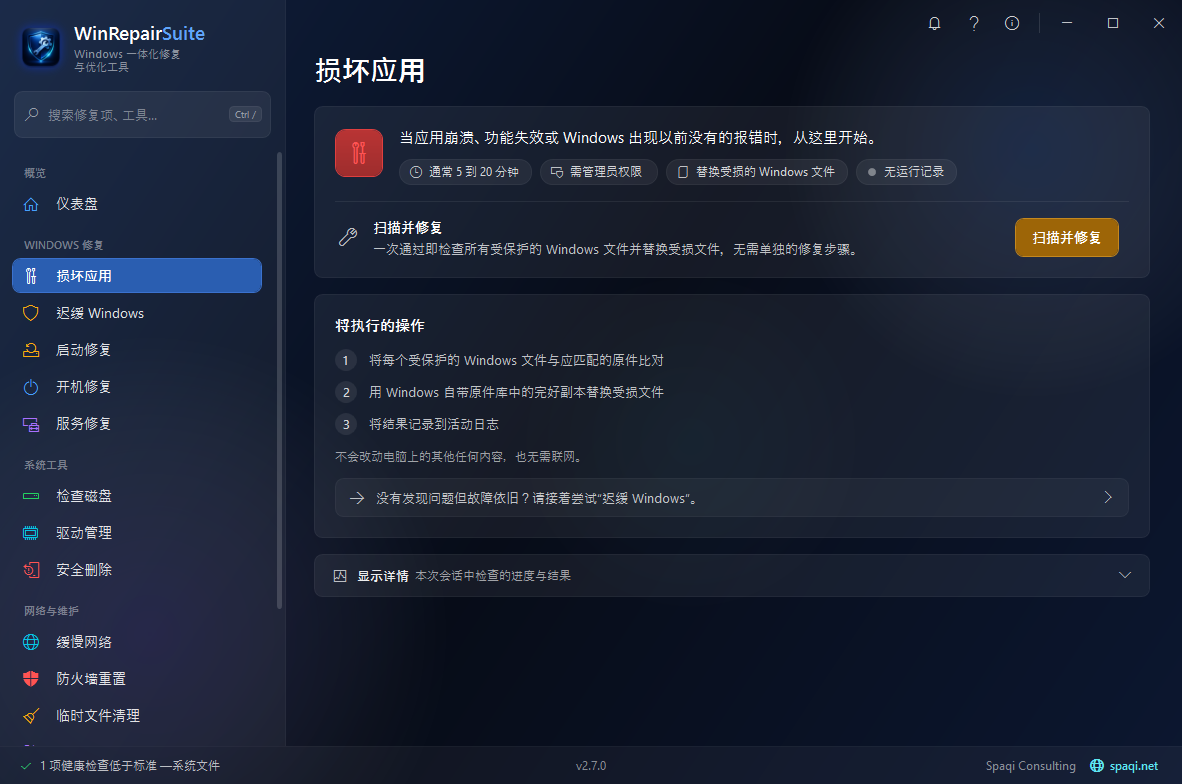This screenshot has height=784, width=1182.
Task: Click step number 2 badge
Action: 346,392
